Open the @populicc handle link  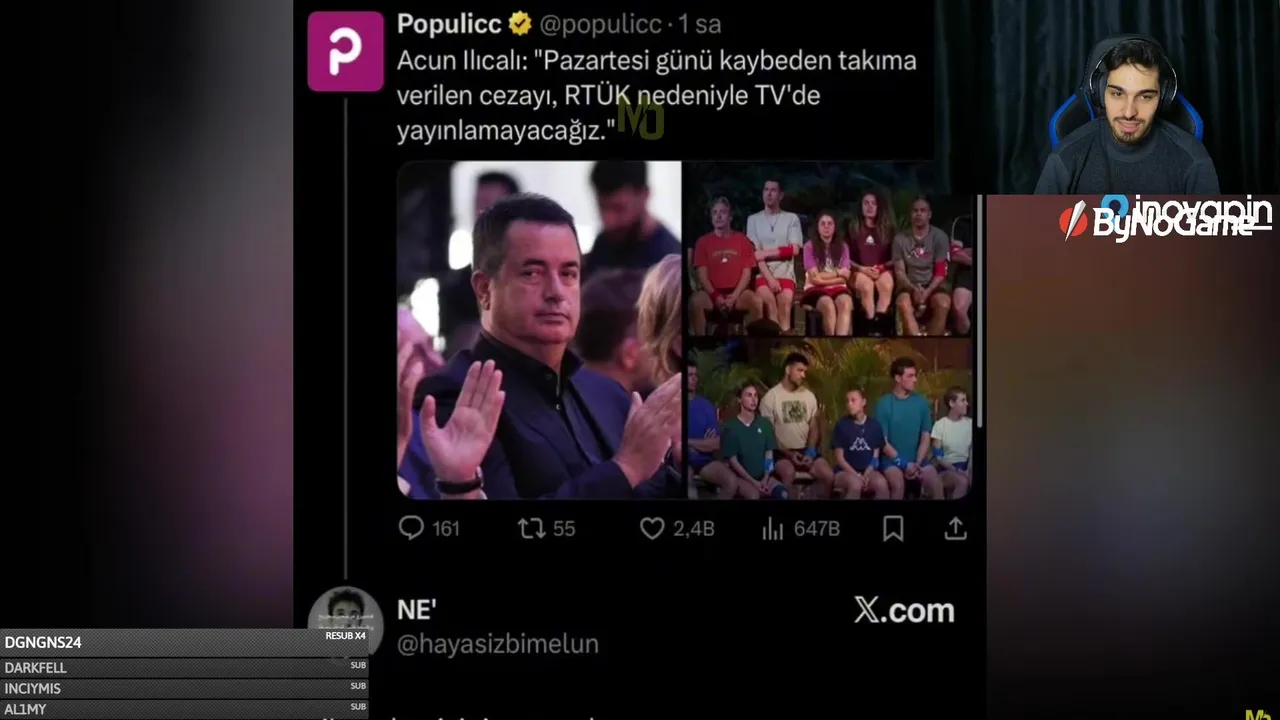[x=601, y=24]
